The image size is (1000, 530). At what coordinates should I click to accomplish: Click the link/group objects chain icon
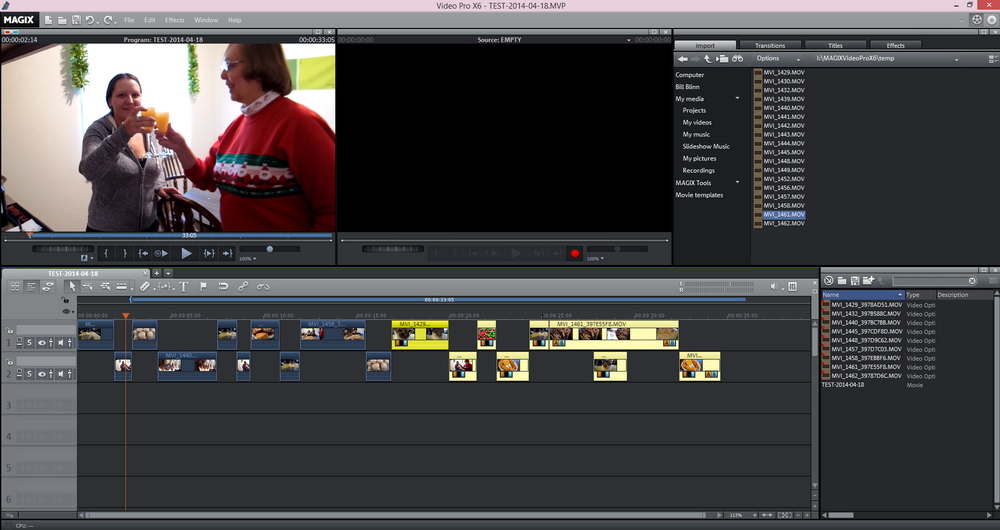point(243,286)
